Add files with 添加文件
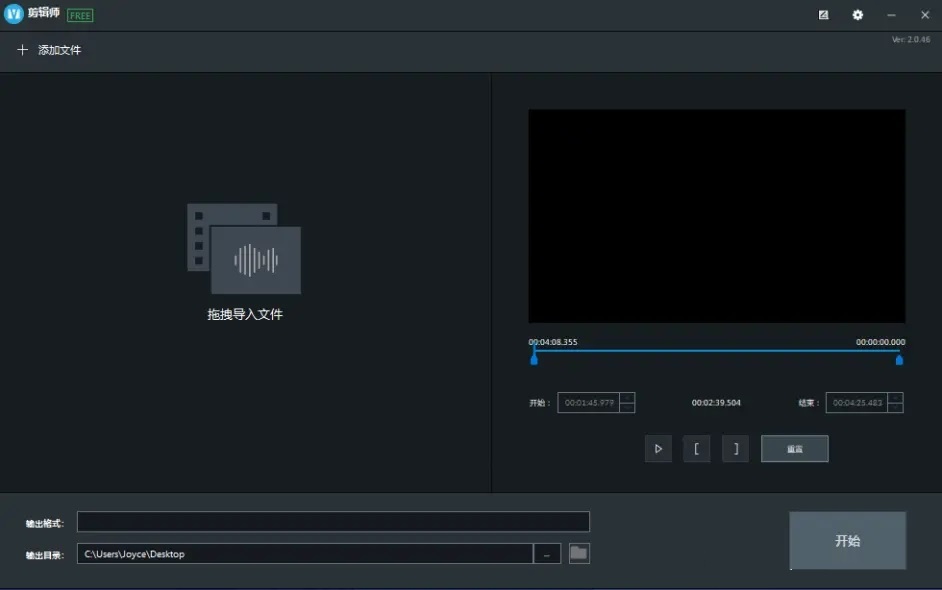This screenshot has width=942, height=590. (49, 50)
